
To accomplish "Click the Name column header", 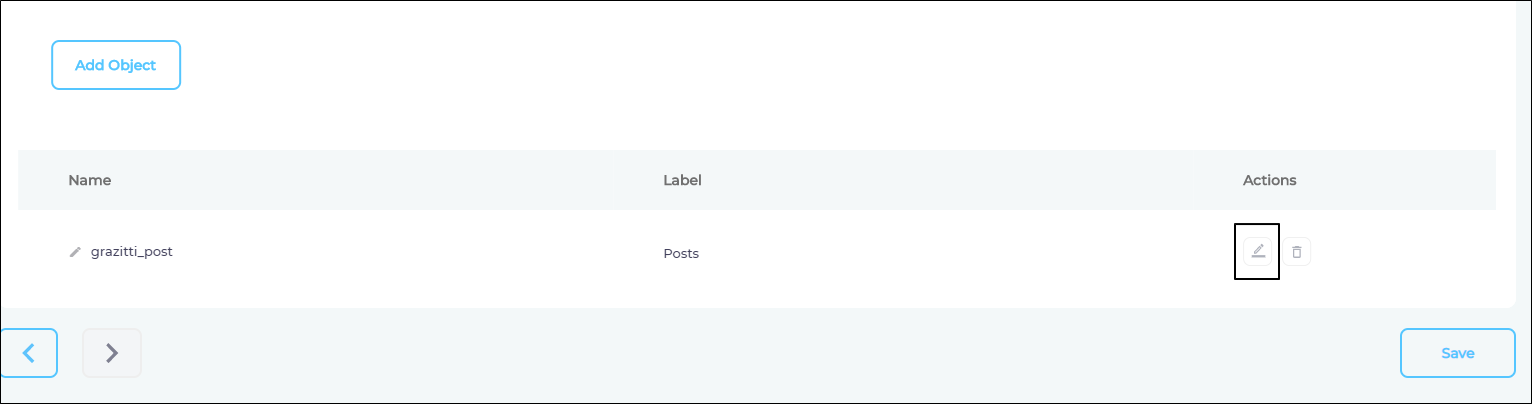I will click(90, 180).
